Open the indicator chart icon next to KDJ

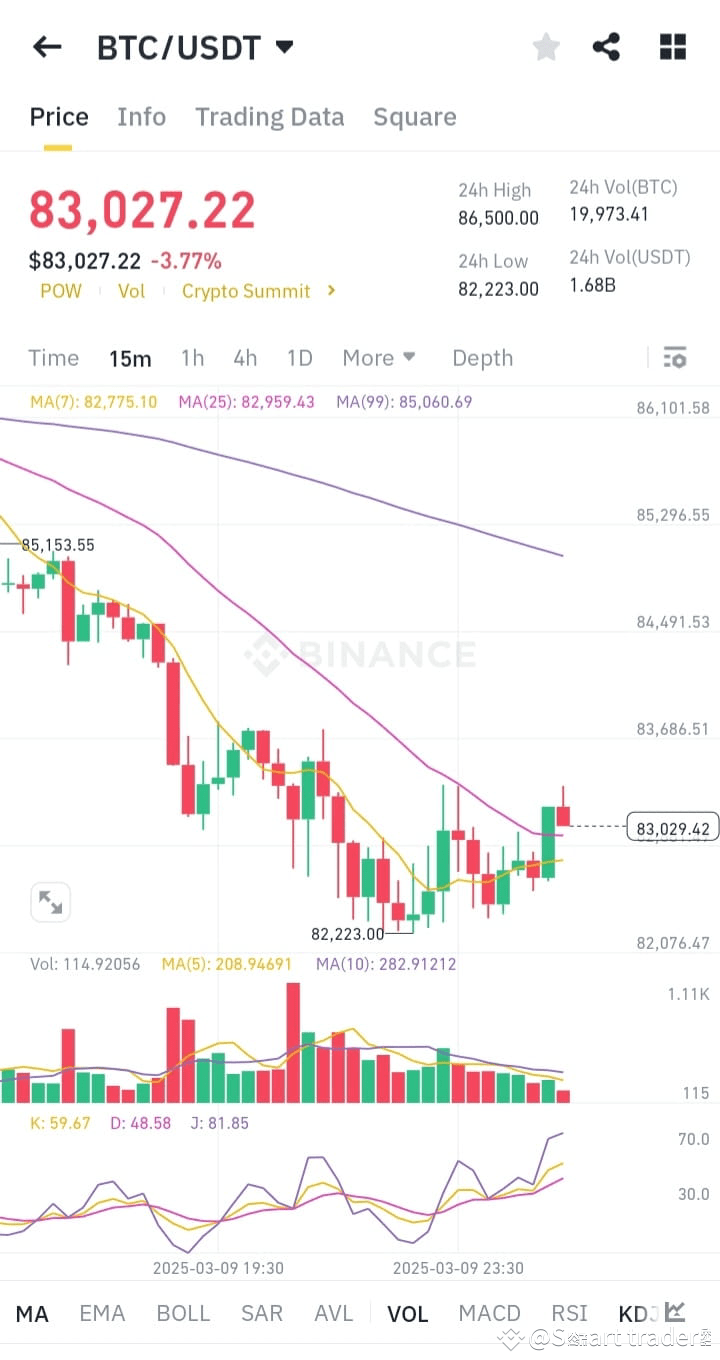[x=673, y=1313]
